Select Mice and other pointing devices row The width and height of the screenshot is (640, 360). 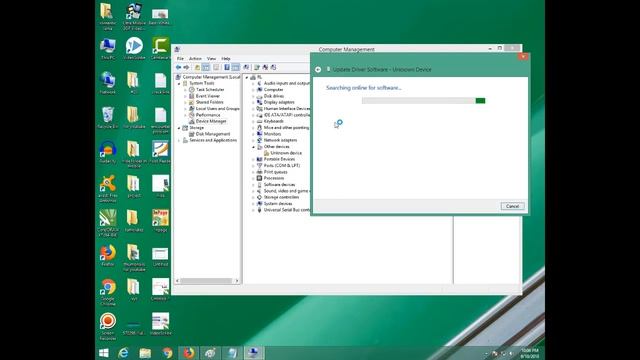(x=286, y=128)
